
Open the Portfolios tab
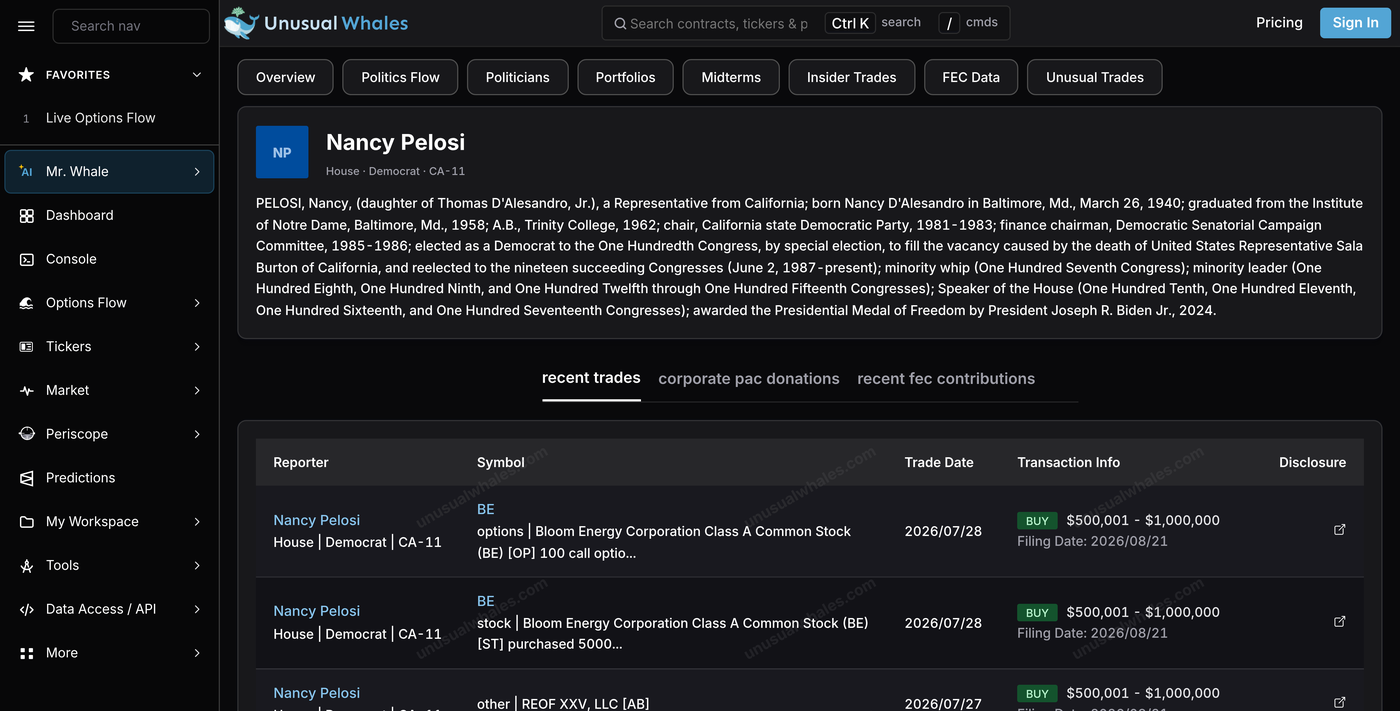click(x=625, y=77)
